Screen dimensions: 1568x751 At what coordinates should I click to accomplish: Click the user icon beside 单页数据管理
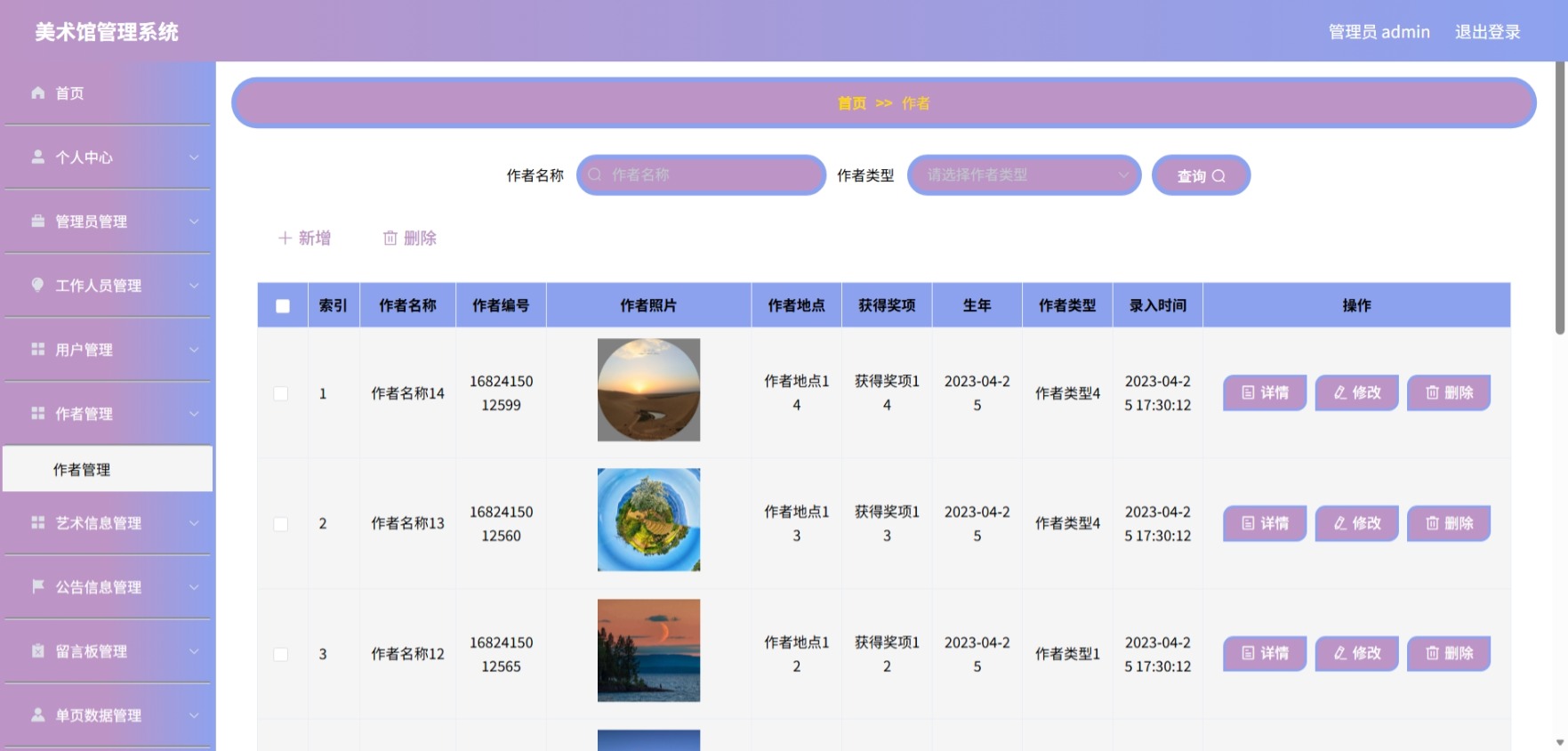[x=37, y=715]
